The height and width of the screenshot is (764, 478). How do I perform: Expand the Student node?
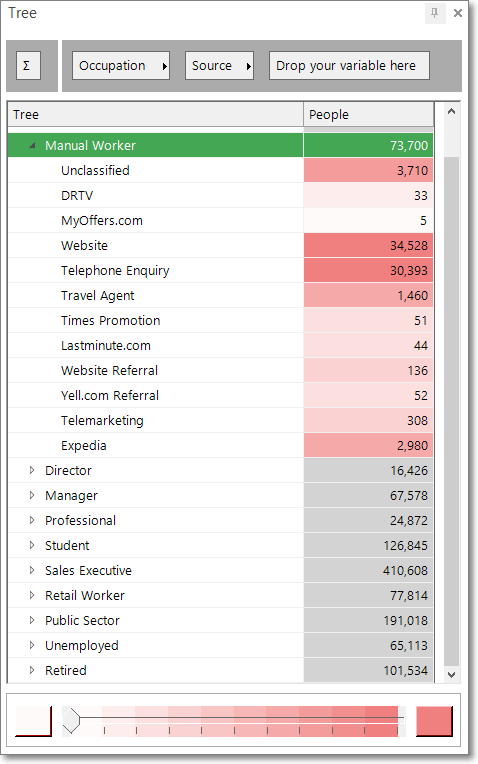click(32, 545)
